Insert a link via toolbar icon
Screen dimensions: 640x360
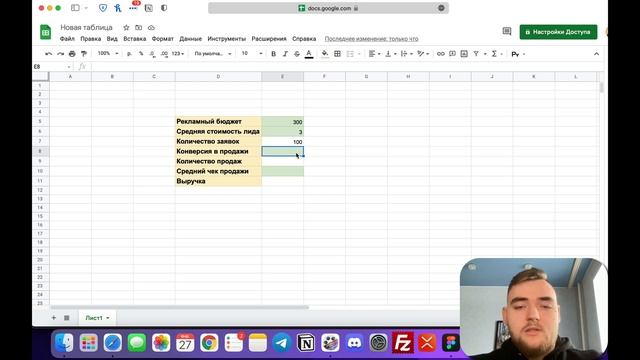(x=440, y=53)
